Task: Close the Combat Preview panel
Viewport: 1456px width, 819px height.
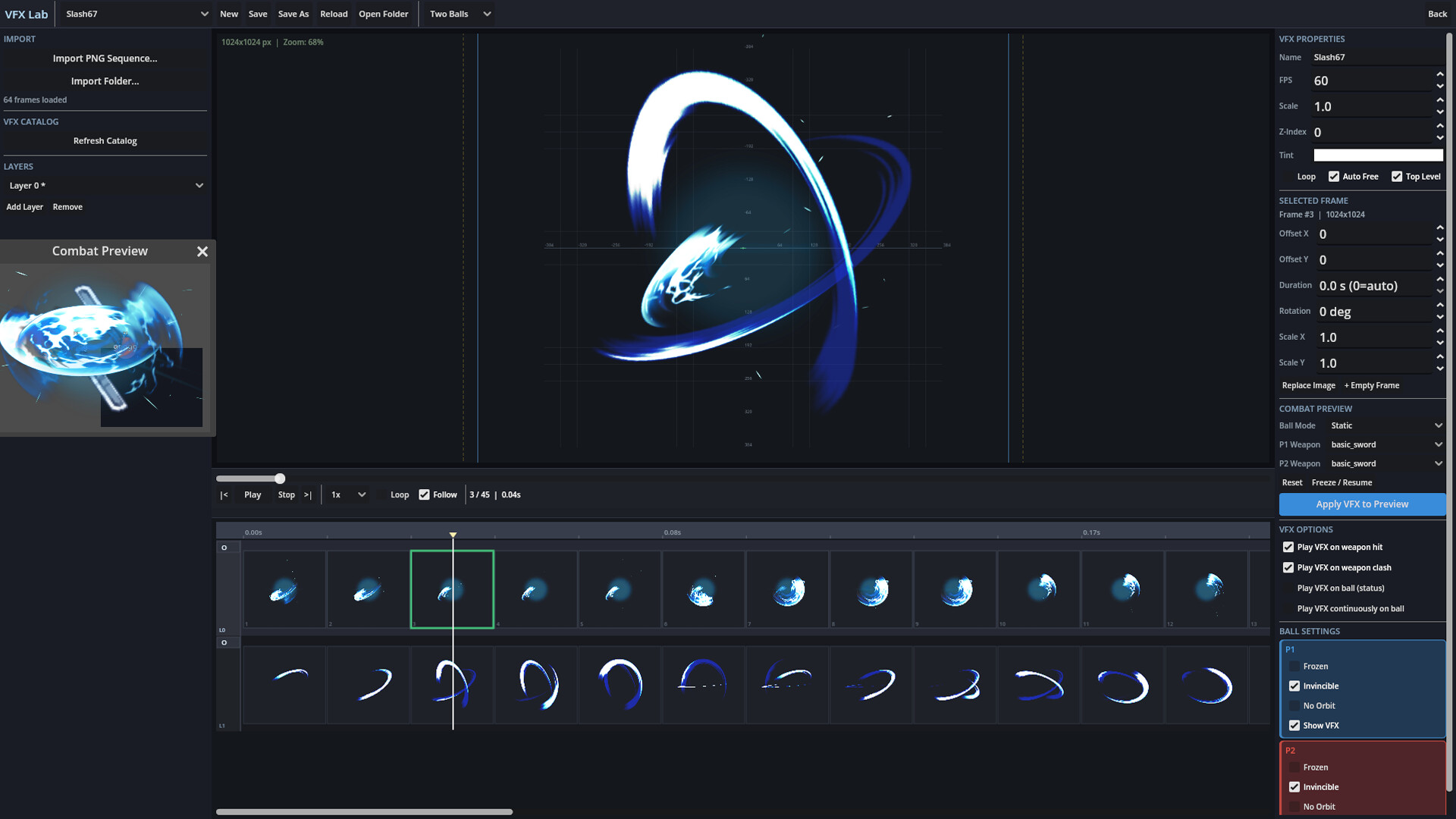Action: coord(202,252)
